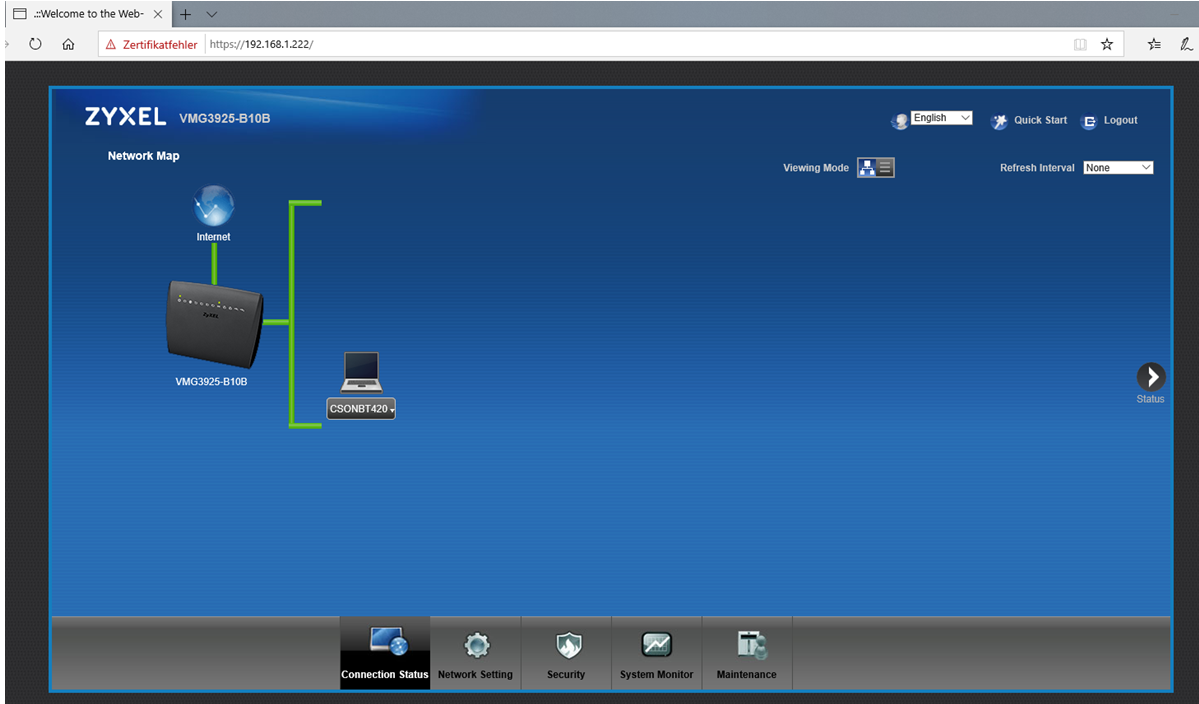Click the Logout icon
Viewport: 1199px width, 704px height.
[x=1089, y=122]
